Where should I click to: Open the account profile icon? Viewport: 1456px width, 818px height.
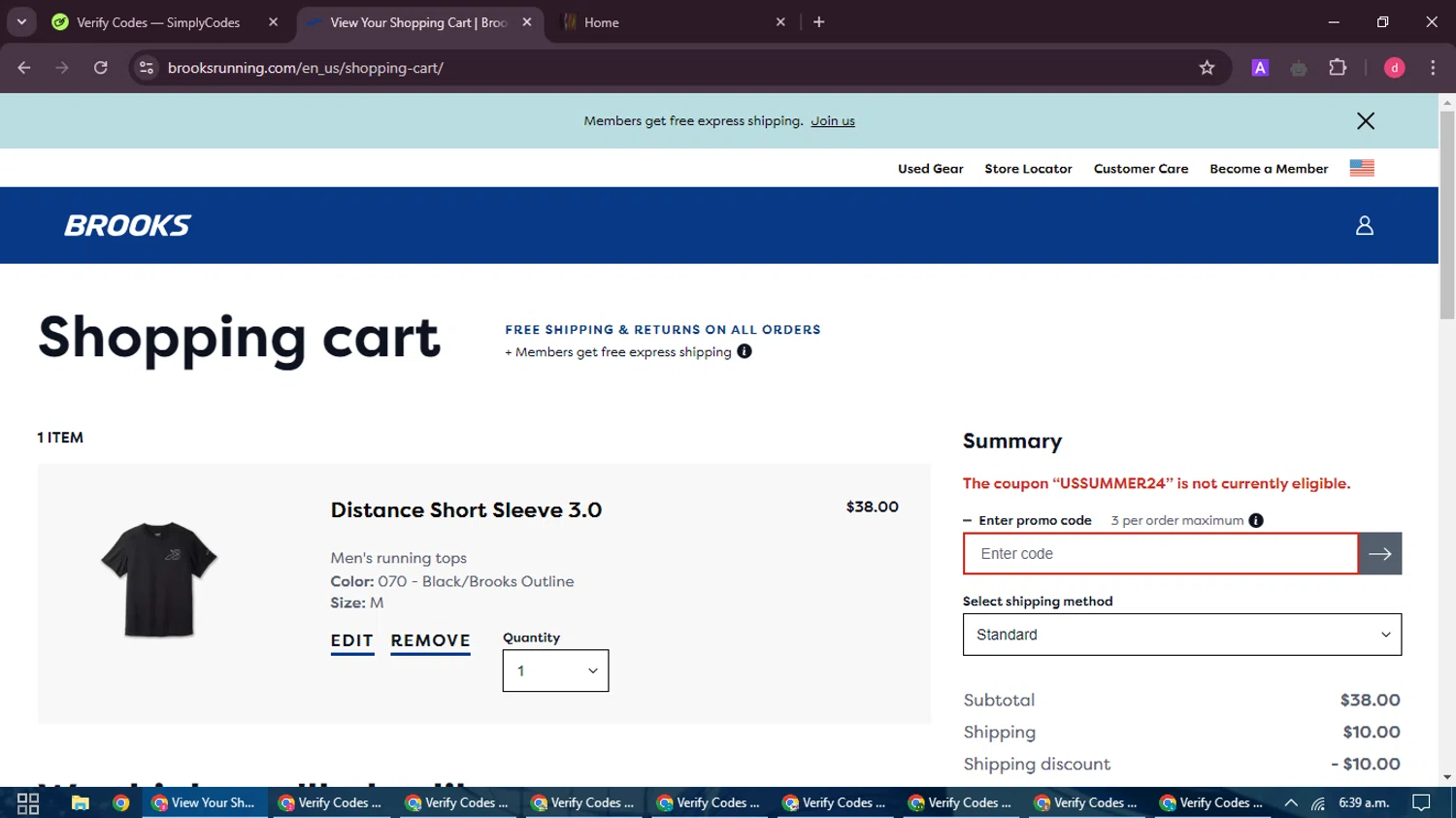1365,226
